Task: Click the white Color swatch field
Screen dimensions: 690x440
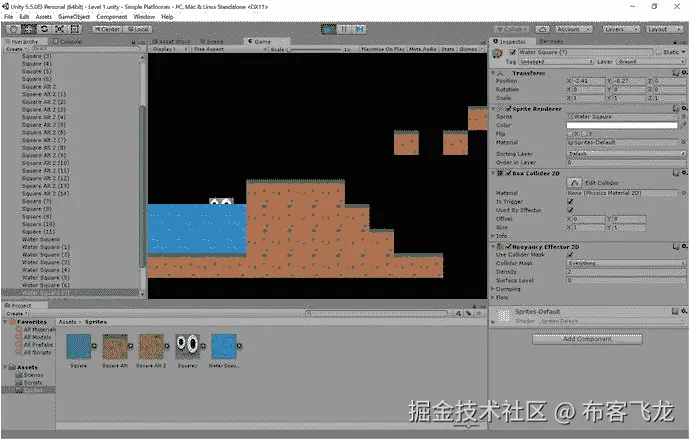Action: pos(622,125)
